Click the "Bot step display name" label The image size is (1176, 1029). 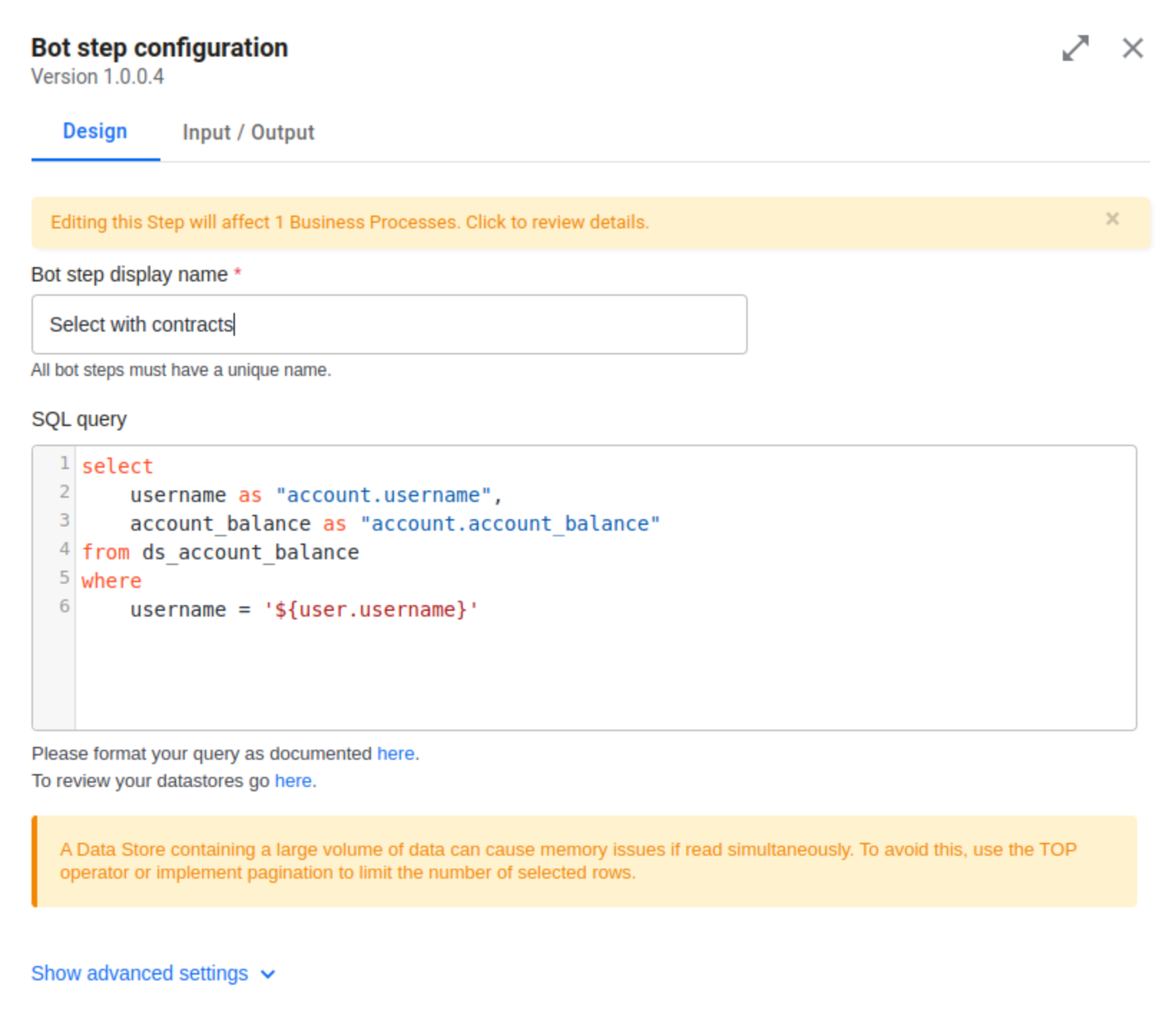pyautogui.click(x=130, y=274)
